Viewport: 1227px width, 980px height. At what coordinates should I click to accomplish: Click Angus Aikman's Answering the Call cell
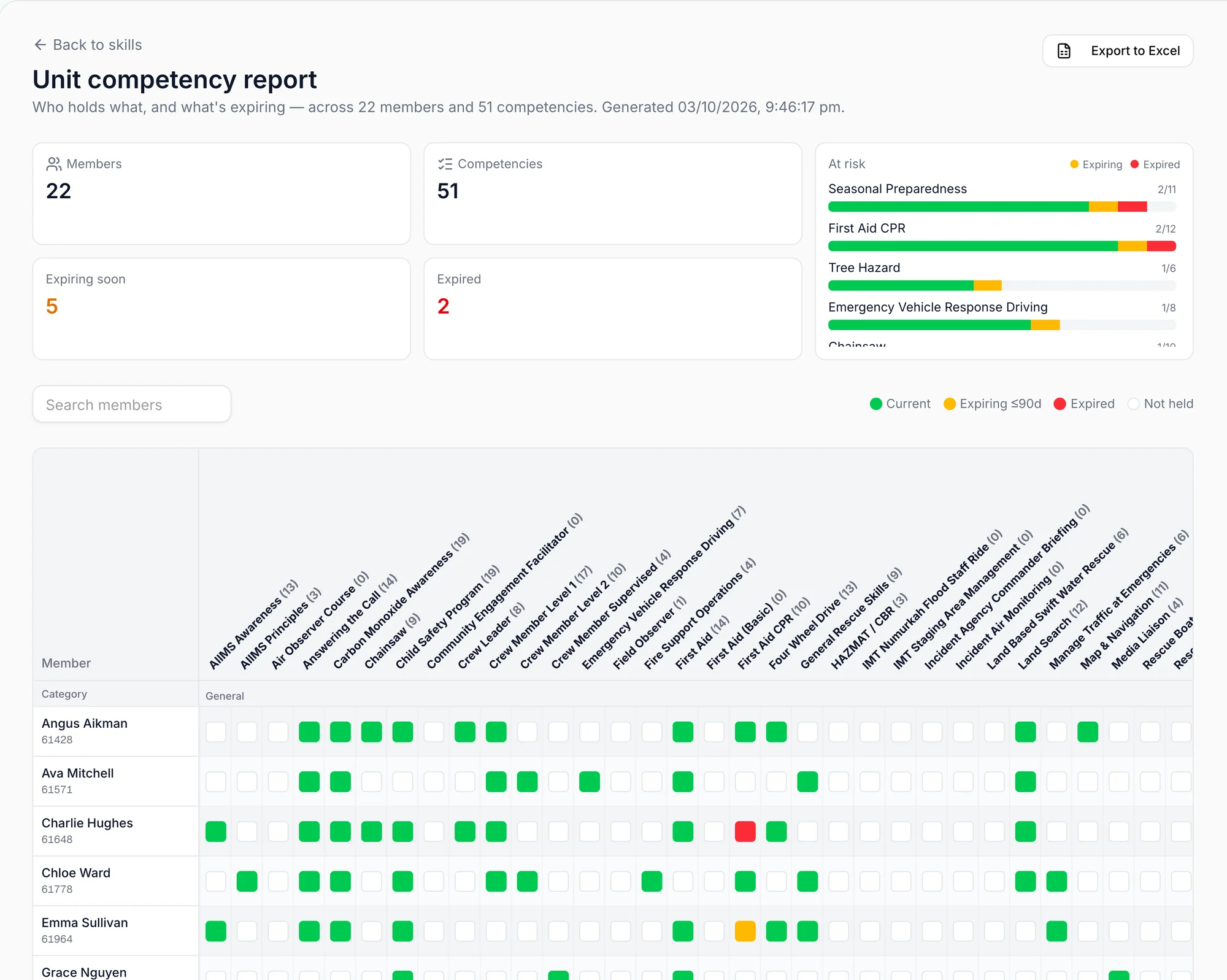tap(309, 731)
